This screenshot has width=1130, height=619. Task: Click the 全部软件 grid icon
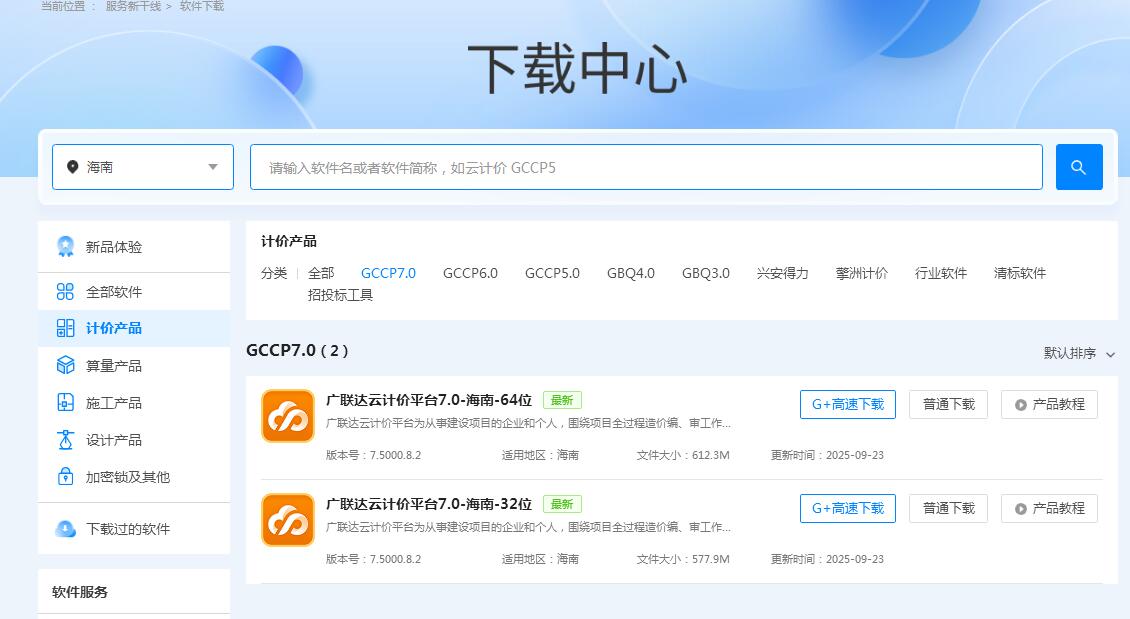point(66,292)
